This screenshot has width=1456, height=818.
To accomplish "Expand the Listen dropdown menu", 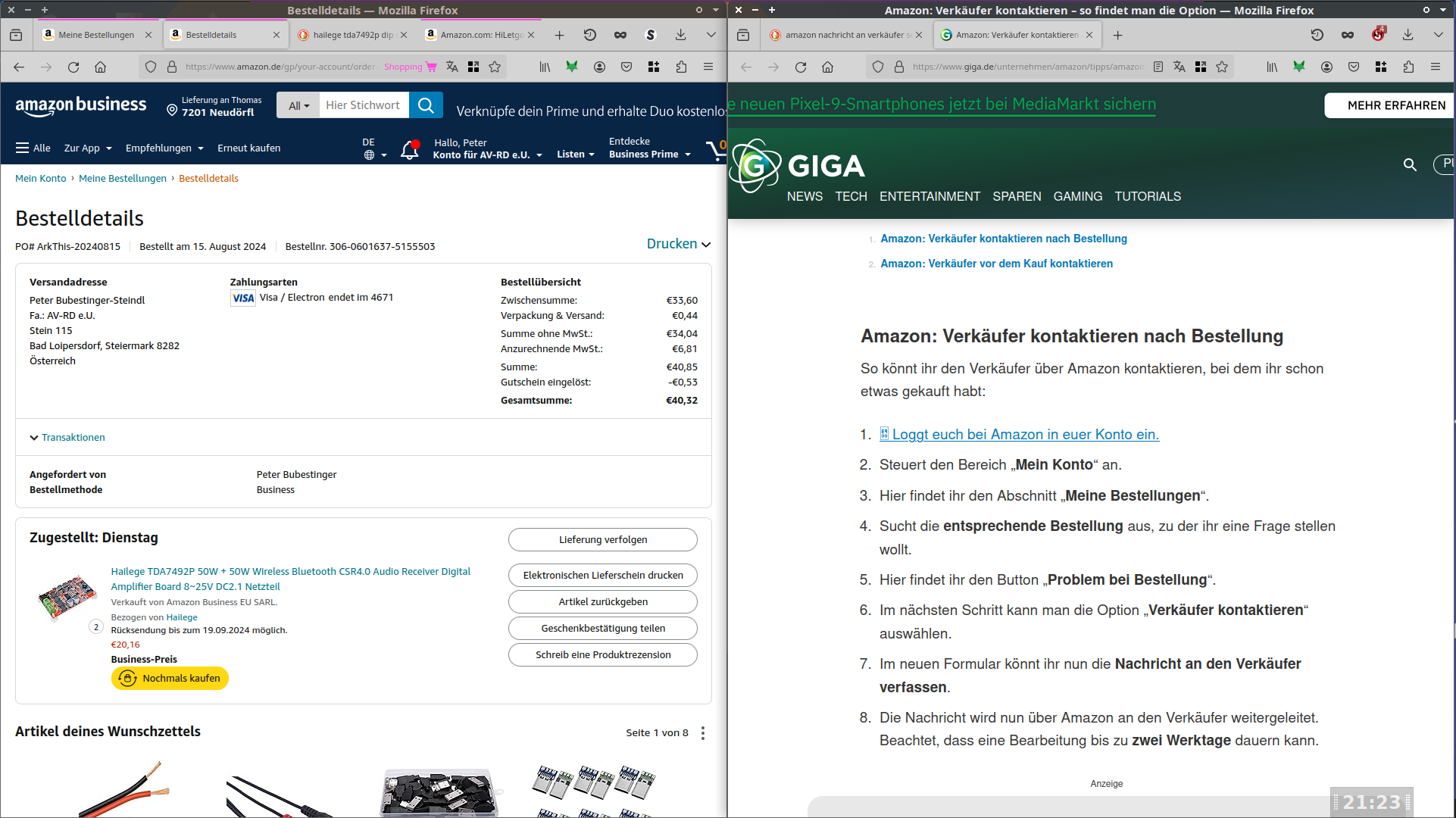I will tap(575, 154).
